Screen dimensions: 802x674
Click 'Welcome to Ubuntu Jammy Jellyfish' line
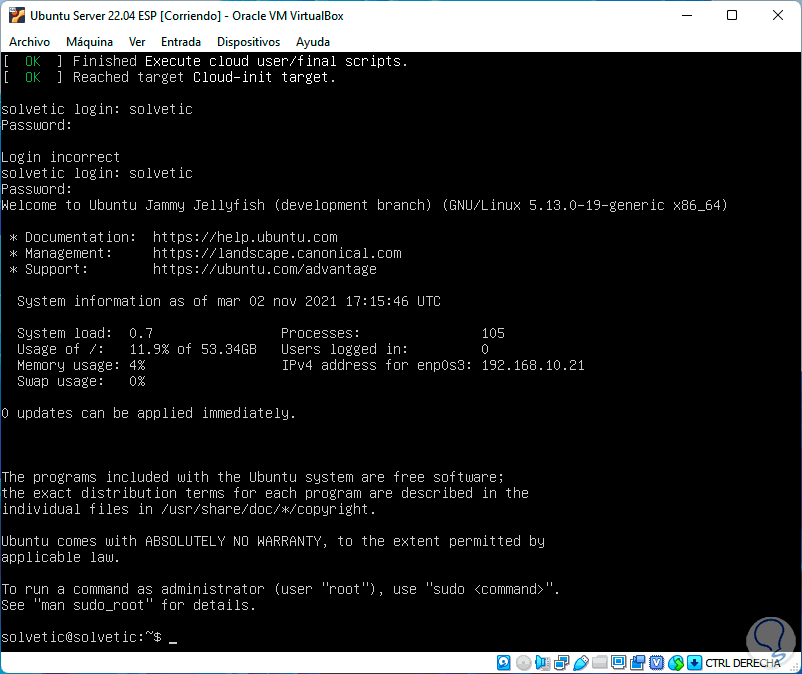tap(364, 205)
